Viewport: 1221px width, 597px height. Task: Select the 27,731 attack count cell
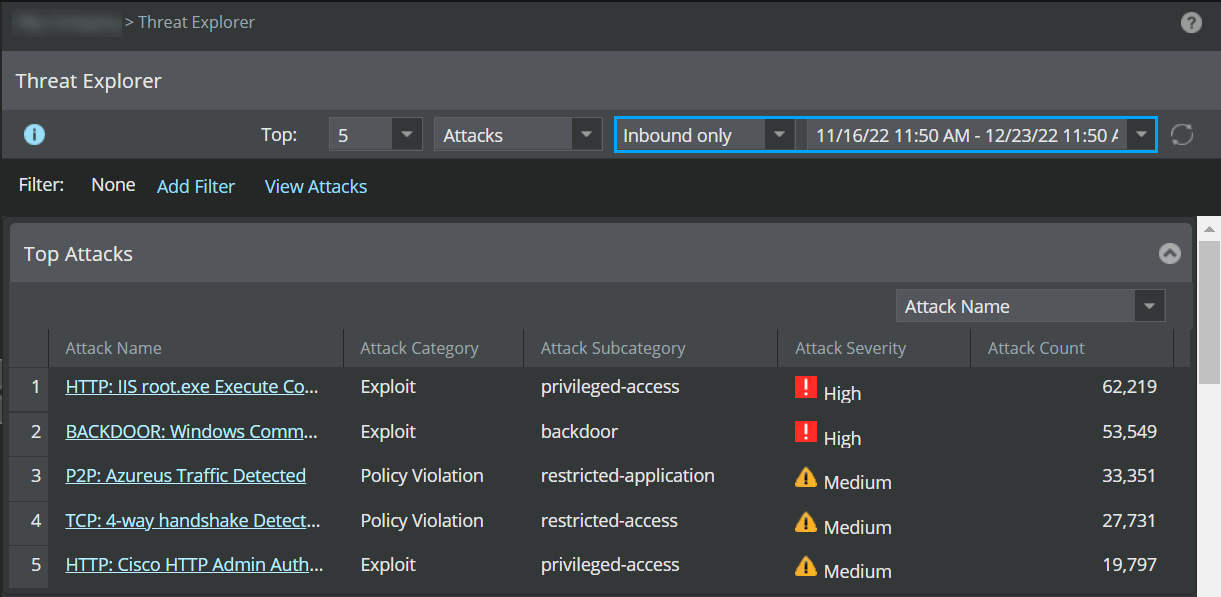coord(1072,521)
